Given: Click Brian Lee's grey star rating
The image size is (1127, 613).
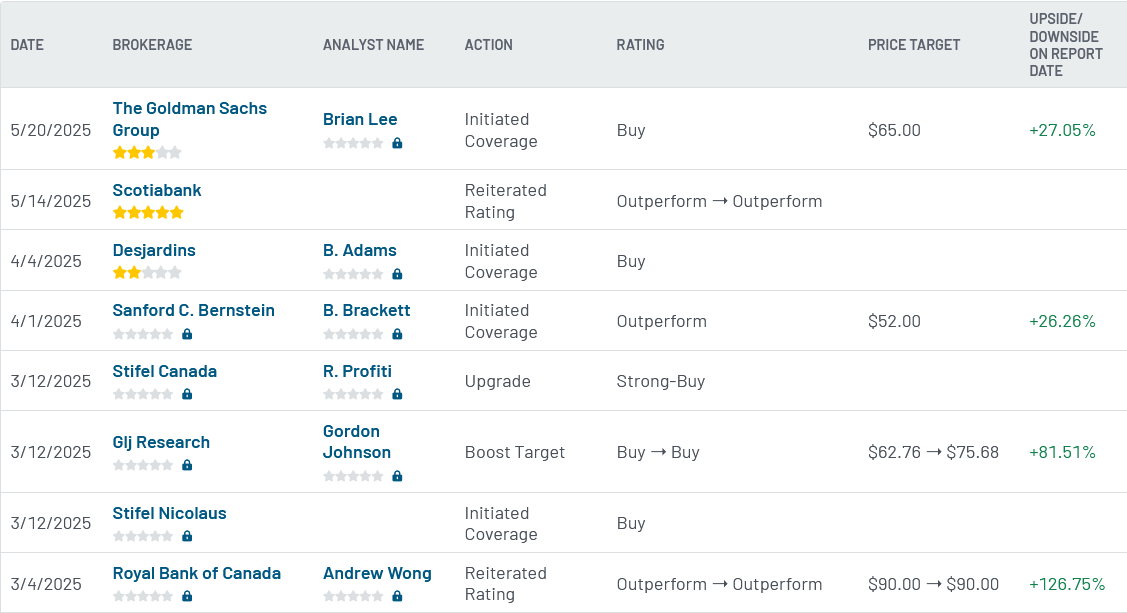Looking at the screenshot, I should click(x=353, y=143).
